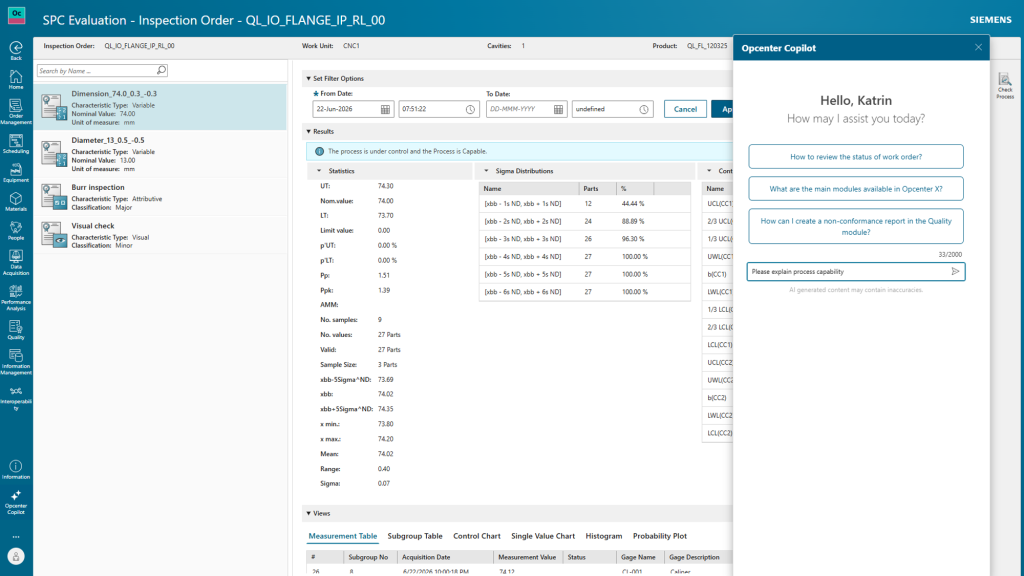The image size is (1024, 576).
Task: Select the Visual check characteristic
Action: click(161, 234)
